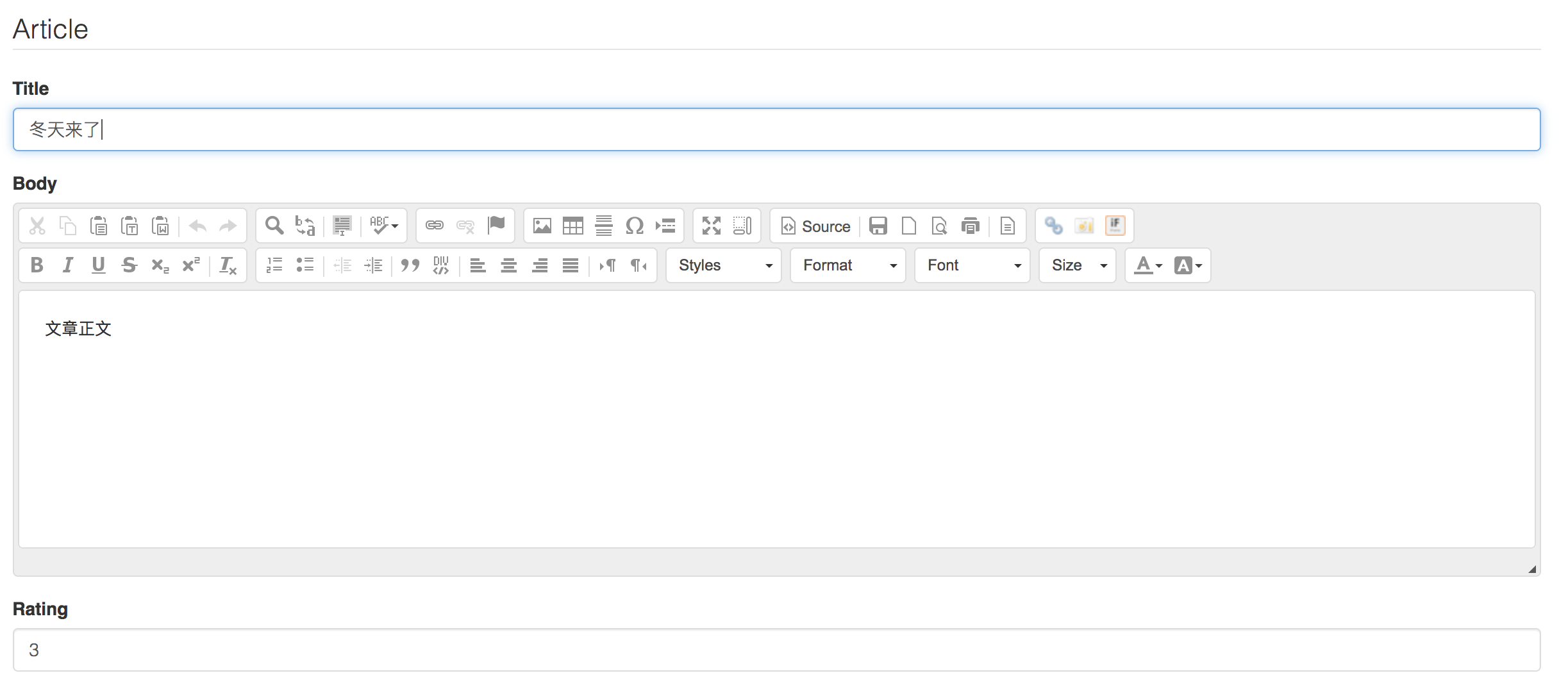Toggle italic formatting
This screenshot has width=1568, height=696.
[x=67, y=265]
